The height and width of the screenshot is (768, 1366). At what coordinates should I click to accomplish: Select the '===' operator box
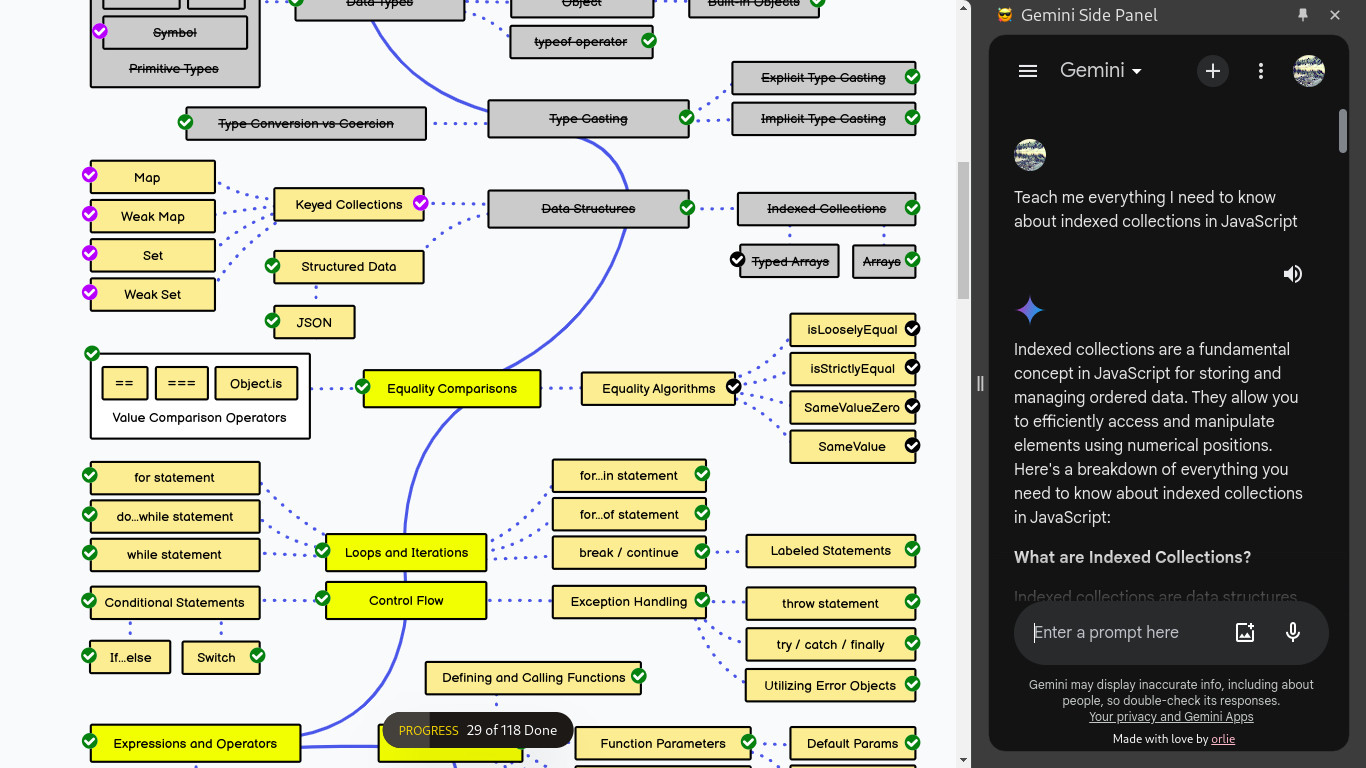tap(182, 384)
